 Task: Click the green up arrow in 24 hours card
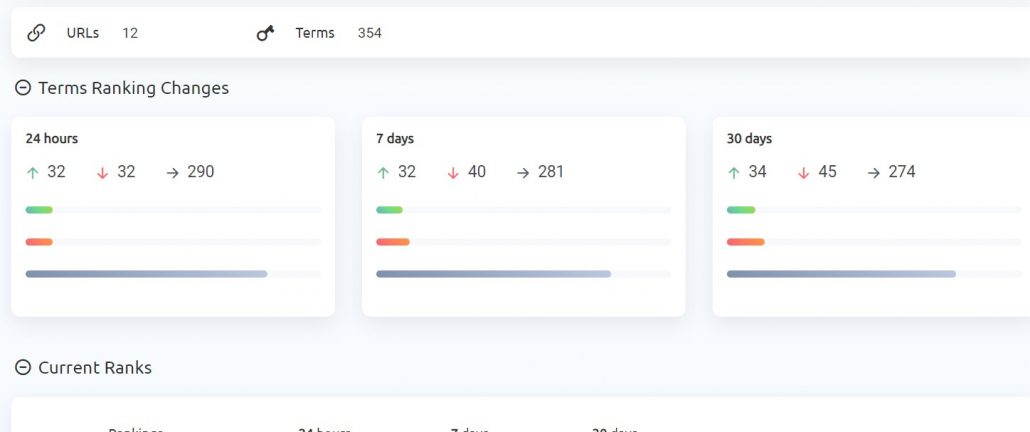tap(32, 173)
